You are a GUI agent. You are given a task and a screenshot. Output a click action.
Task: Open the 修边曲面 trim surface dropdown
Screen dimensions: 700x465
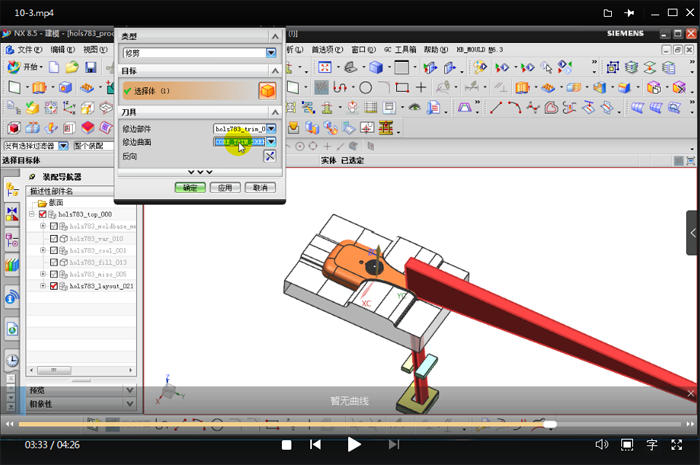pos(270,142)
